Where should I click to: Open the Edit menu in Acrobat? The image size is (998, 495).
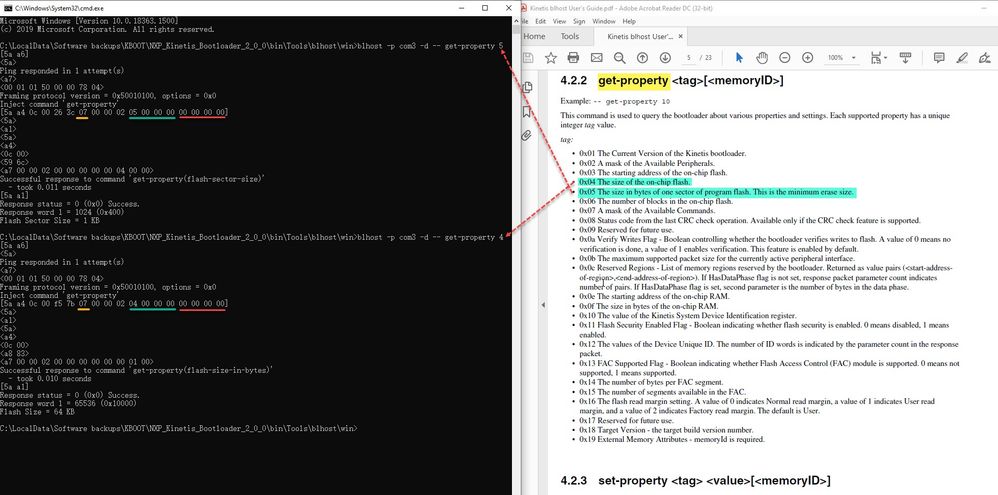(541, 21)
